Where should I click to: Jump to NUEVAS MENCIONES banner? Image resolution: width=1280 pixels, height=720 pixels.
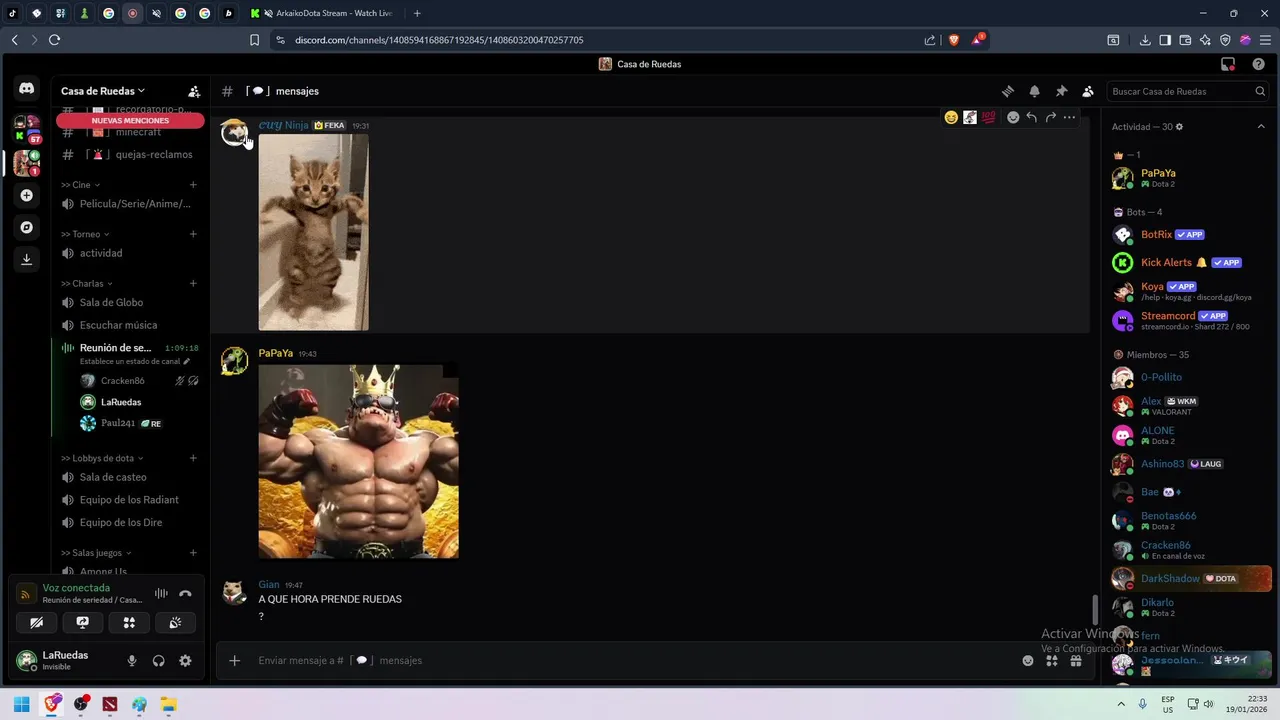point(130,121)
